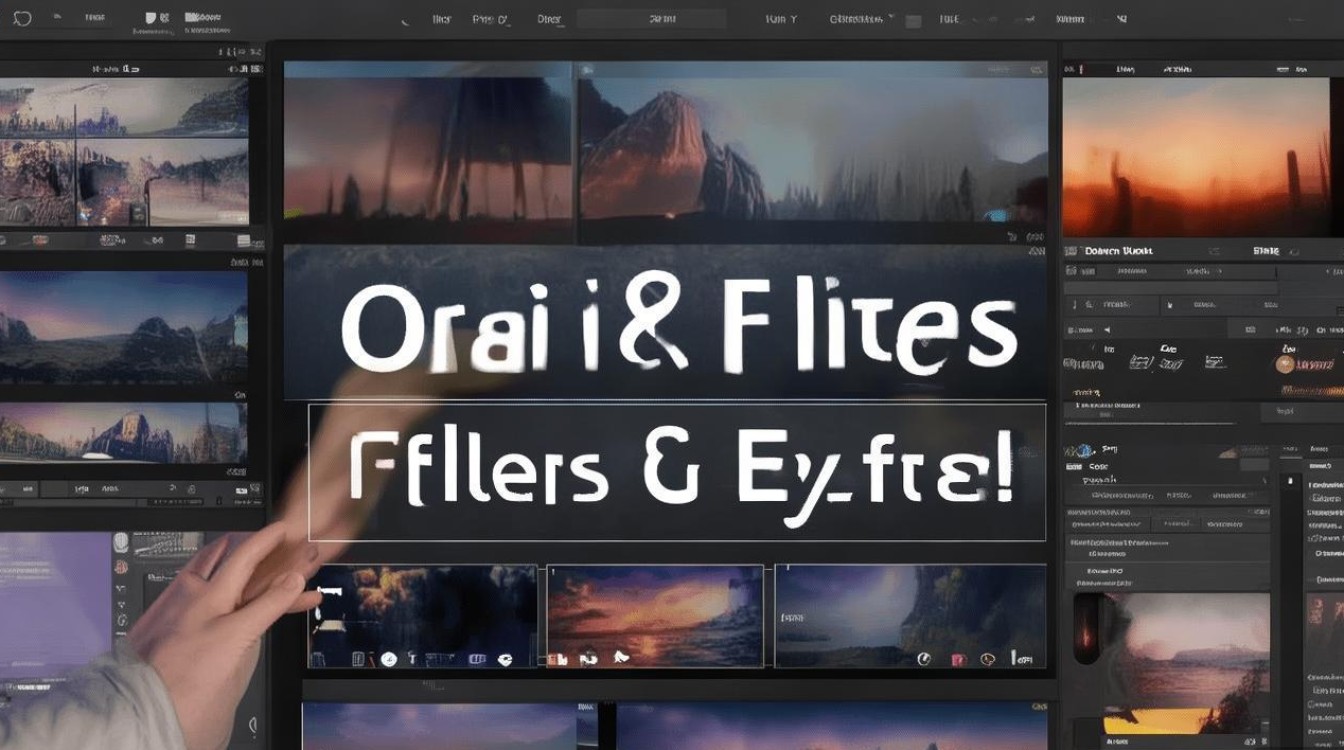
Task: Open the purple mountain panorama thumbnail
Action: pyautogui.click(x=124, y=327)
